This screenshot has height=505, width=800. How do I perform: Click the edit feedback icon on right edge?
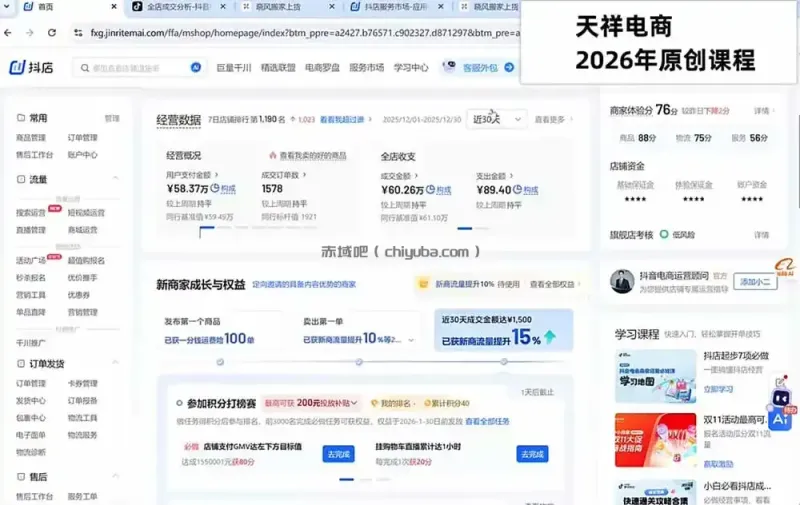click(x=781, y=382)
